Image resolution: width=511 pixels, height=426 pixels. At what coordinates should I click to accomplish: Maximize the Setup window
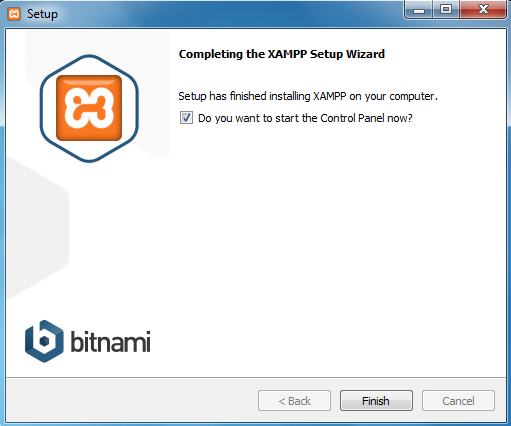click(446, 10)
